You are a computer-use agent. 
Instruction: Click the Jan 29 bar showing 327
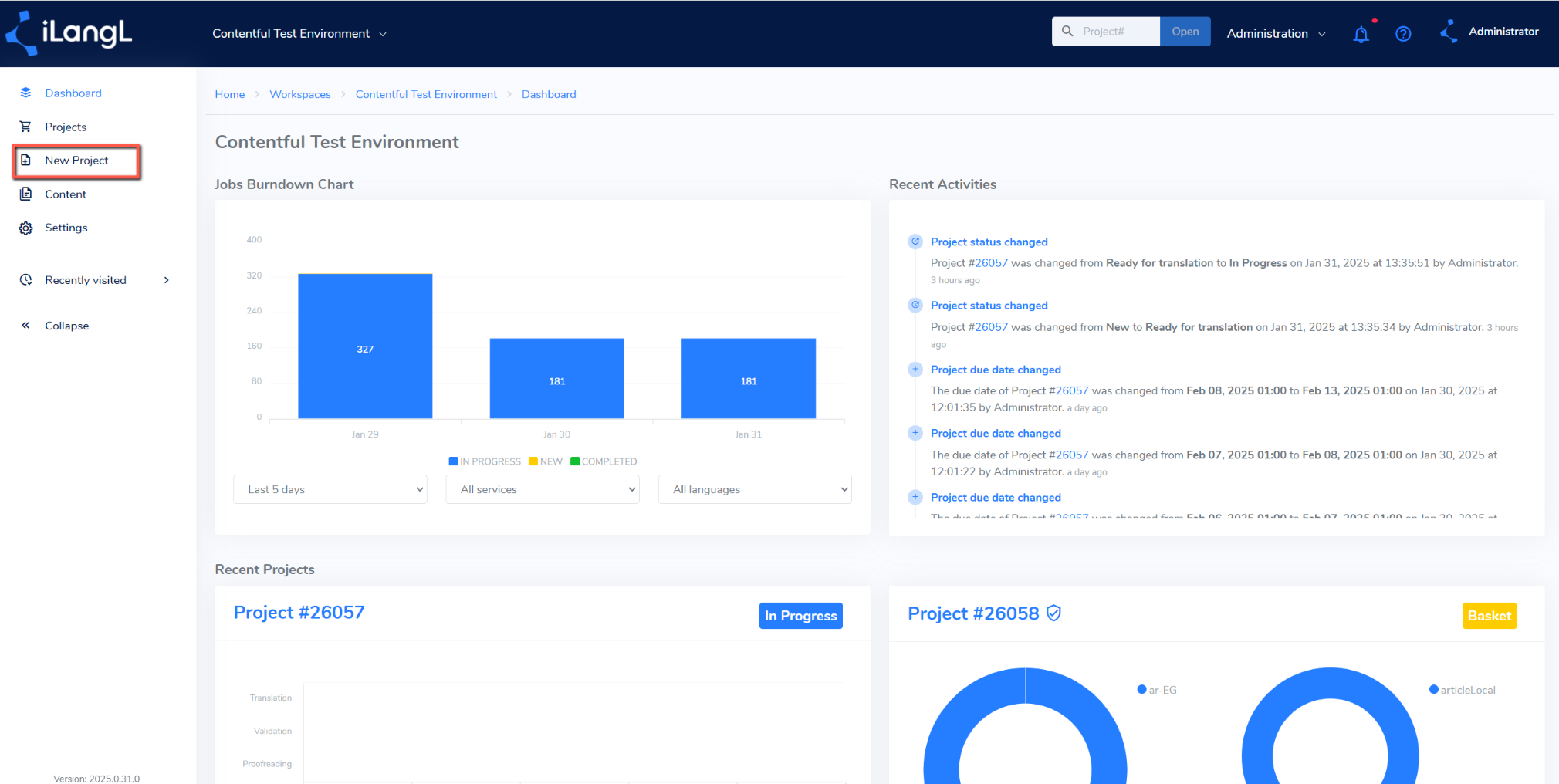point(365,346)
